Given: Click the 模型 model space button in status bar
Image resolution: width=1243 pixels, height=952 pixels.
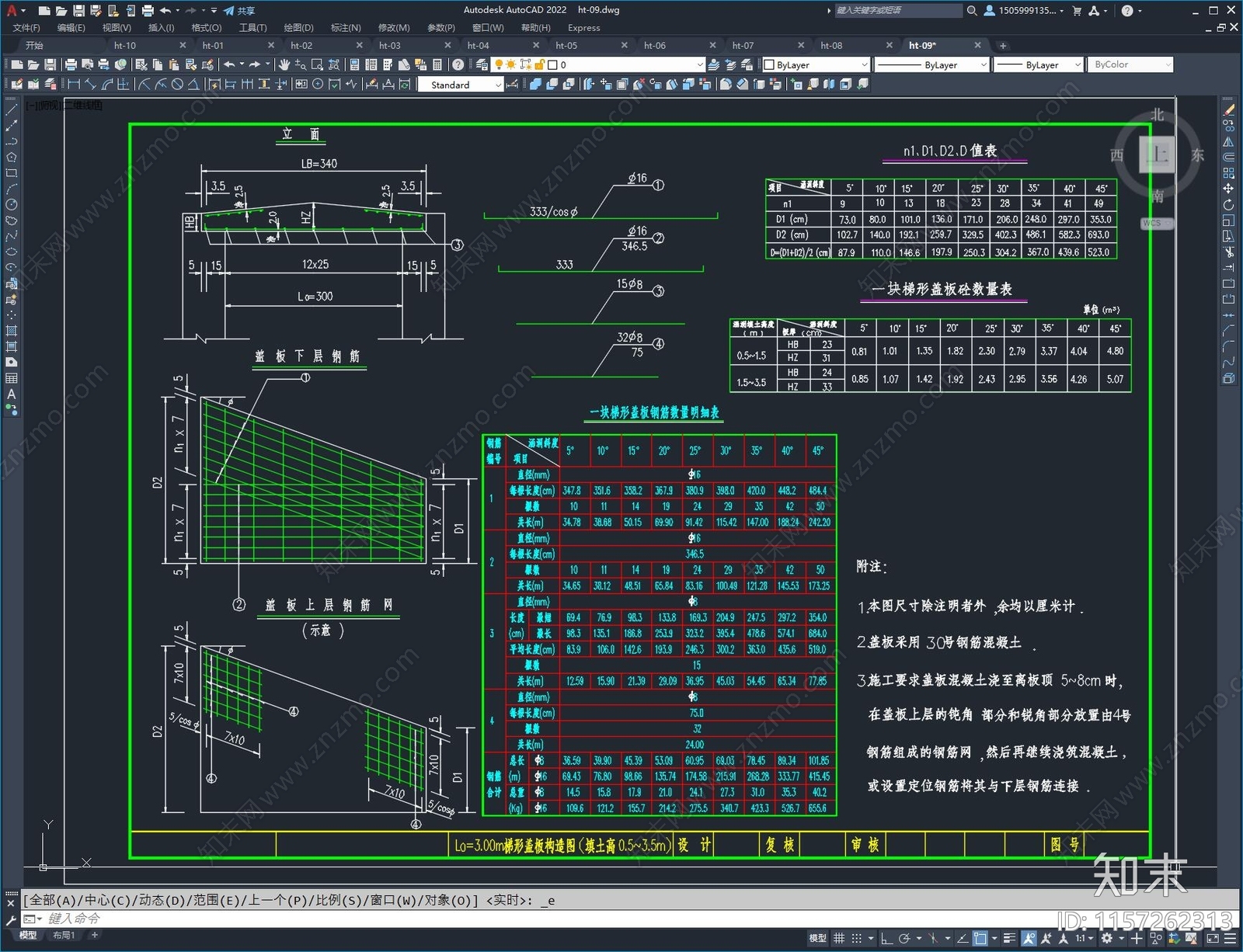Looking at the screenshot, I should [817, 939].
